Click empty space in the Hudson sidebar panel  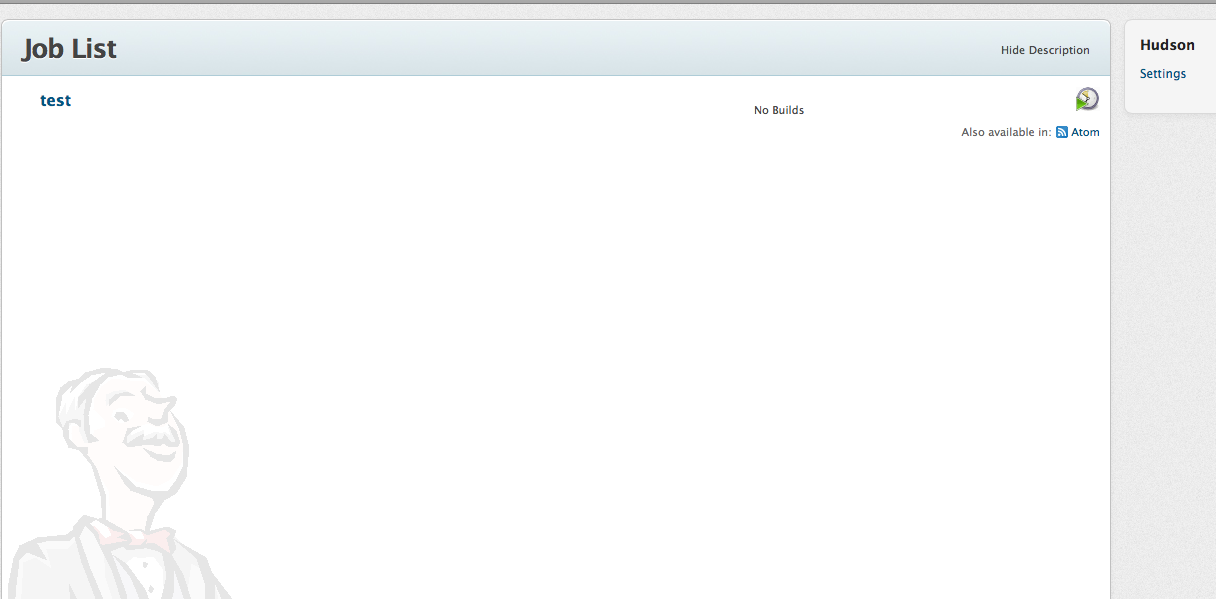click(x=1170, y=98)
